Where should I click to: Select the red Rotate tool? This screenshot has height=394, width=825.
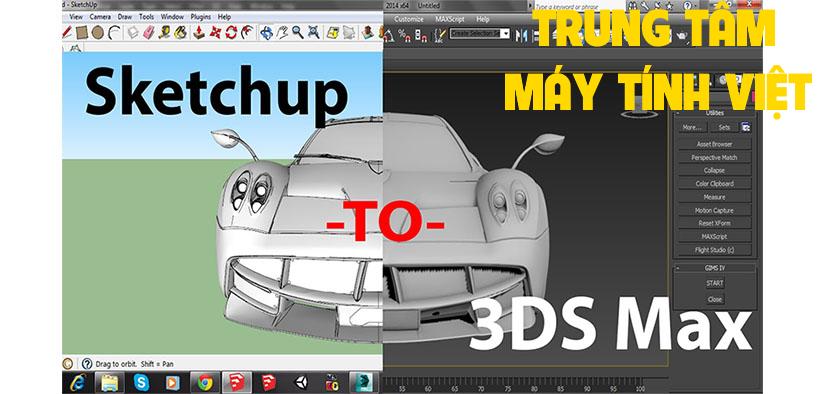(x=231, y=33)
